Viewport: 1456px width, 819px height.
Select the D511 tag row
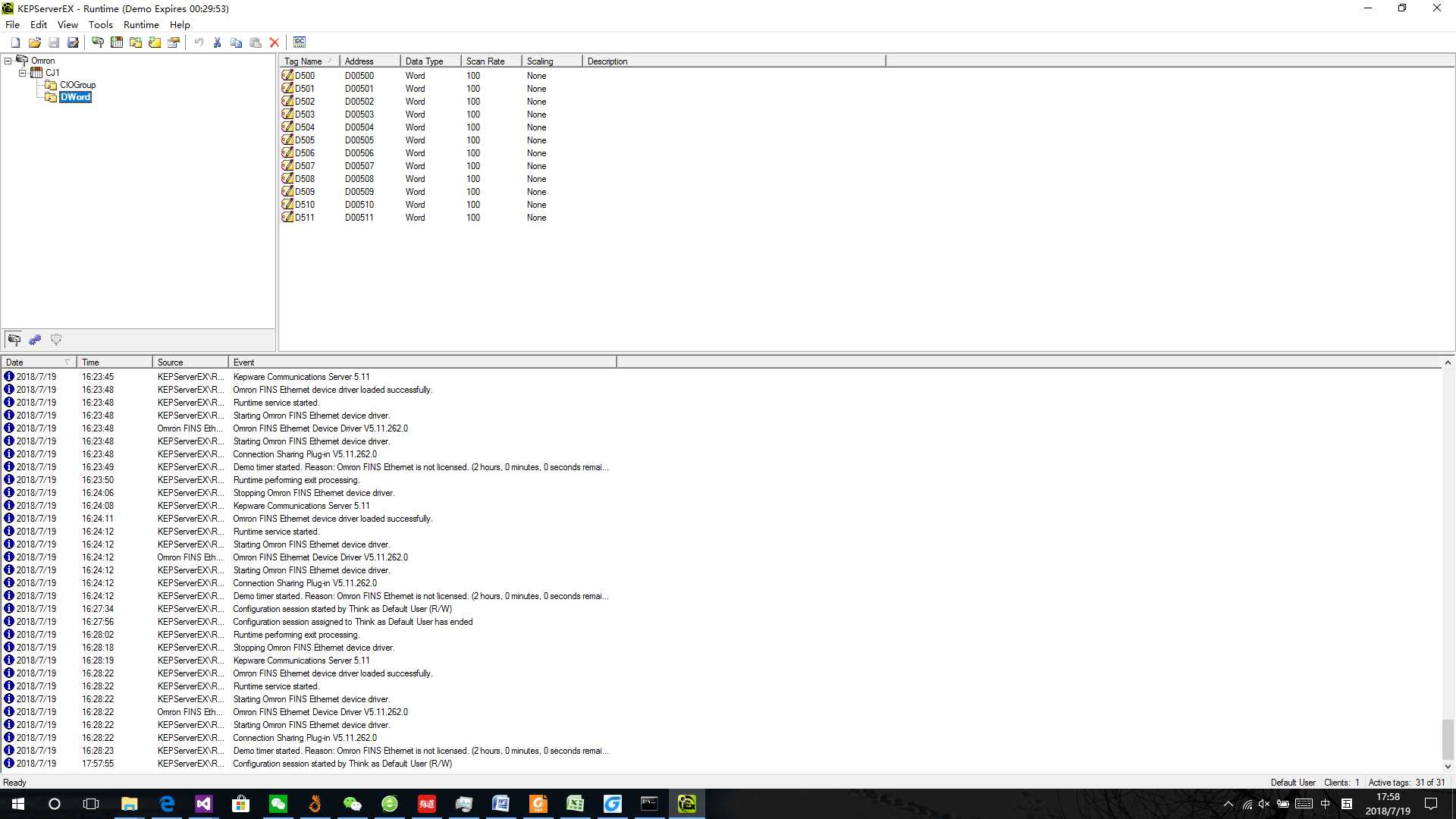coord(305,218)
